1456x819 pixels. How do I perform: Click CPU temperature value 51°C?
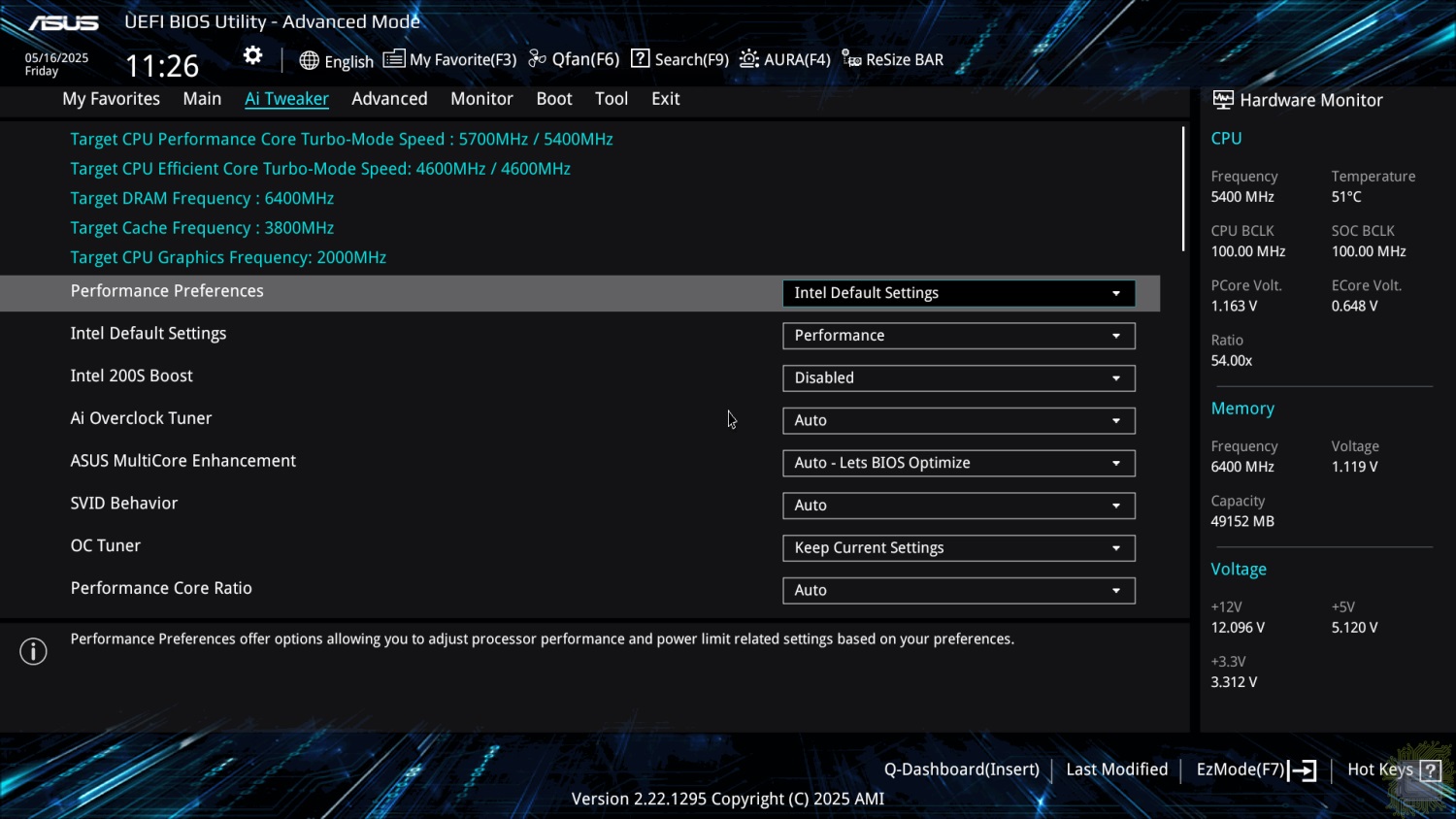point(1346,197)
